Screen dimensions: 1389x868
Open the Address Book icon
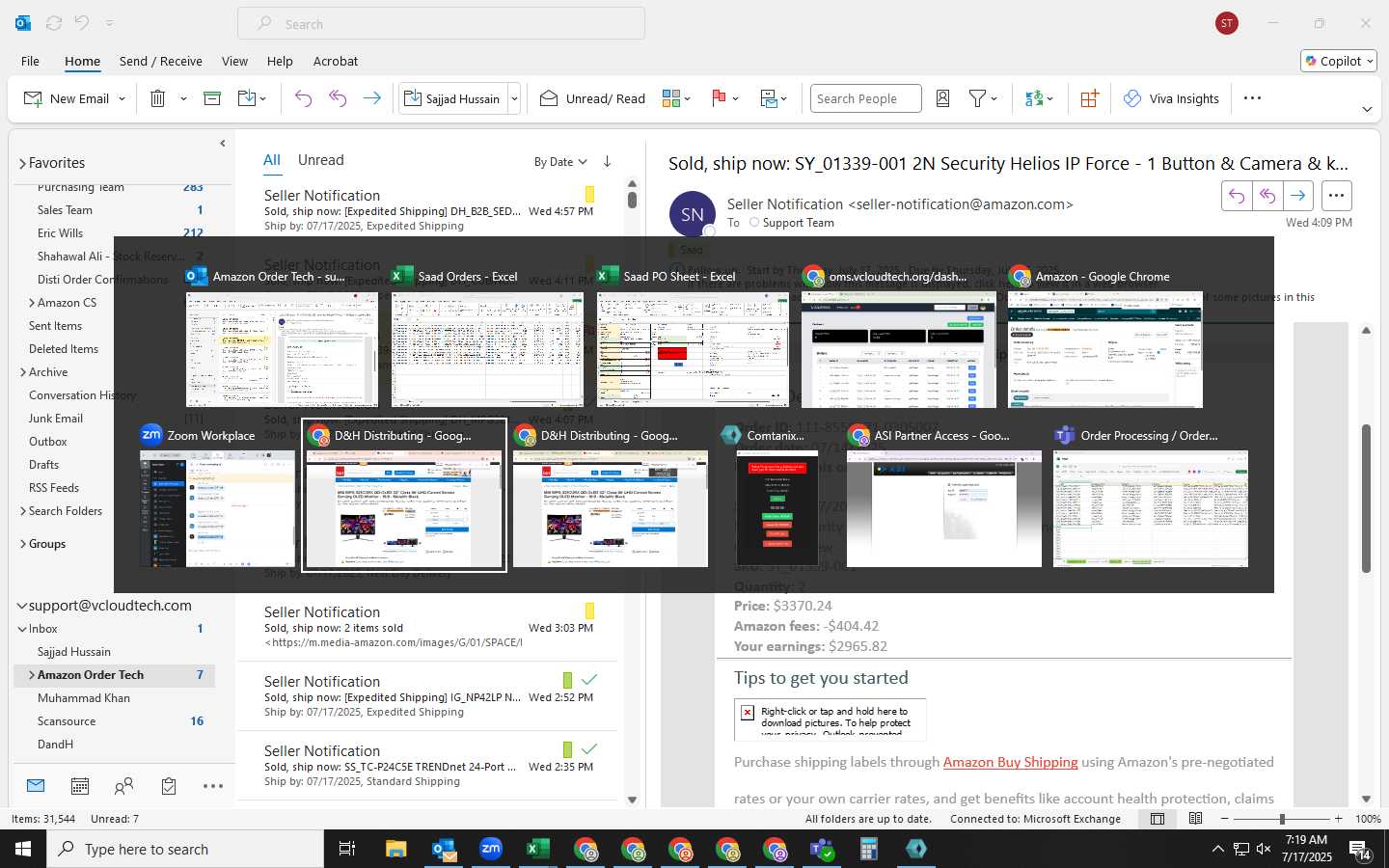coord(943,98)
